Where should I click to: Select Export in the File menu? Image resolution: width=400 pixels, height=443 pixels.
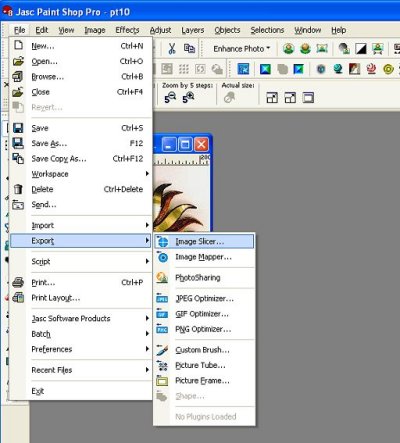tap(81, 241)
